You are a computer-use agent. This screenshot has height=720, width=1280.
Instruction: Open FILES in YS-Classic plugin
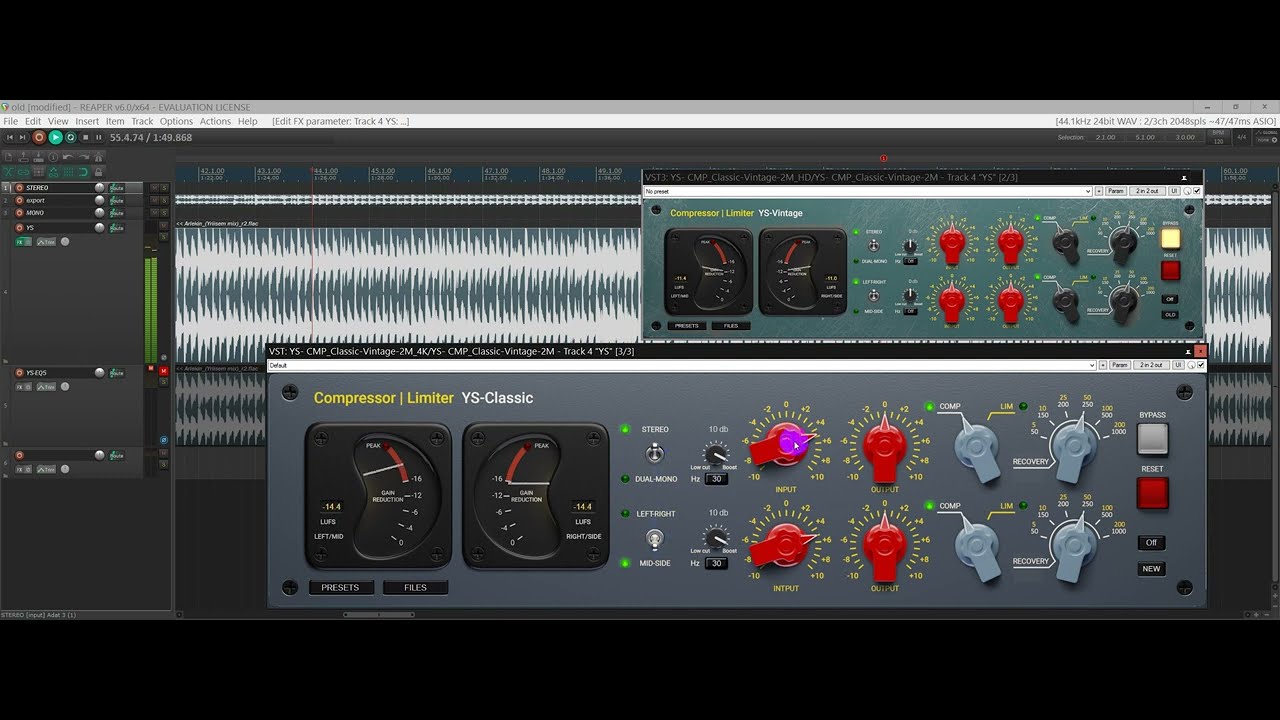[x=415, y=588]
